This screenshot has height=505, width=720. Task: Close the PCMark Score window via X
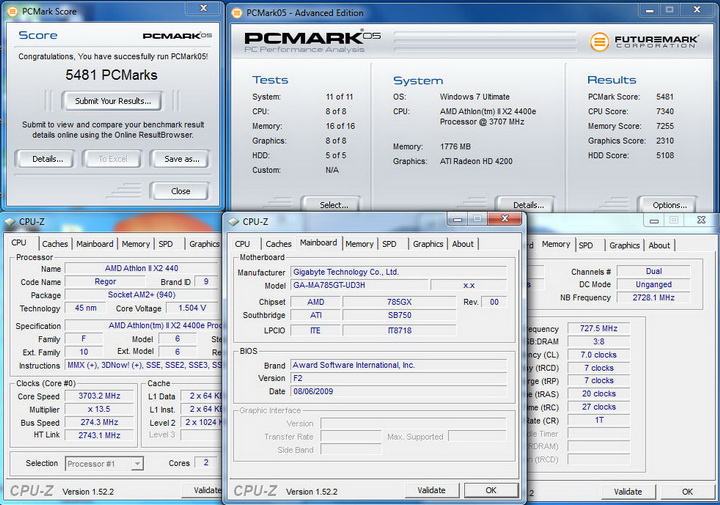click(204, 8)
